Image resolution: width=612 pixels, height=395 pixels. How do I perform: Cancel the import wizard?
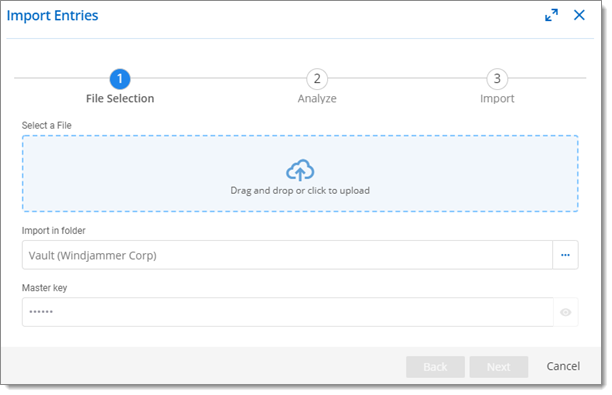click(563, 366)
